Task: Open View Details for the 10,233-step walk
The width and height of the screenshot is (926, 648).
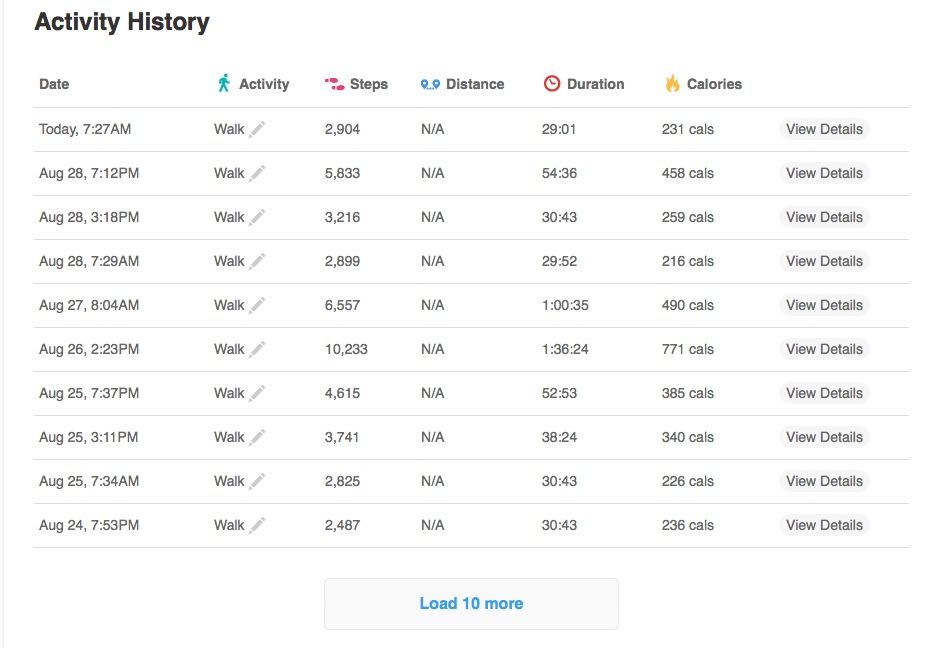Action: pos(824,349)
